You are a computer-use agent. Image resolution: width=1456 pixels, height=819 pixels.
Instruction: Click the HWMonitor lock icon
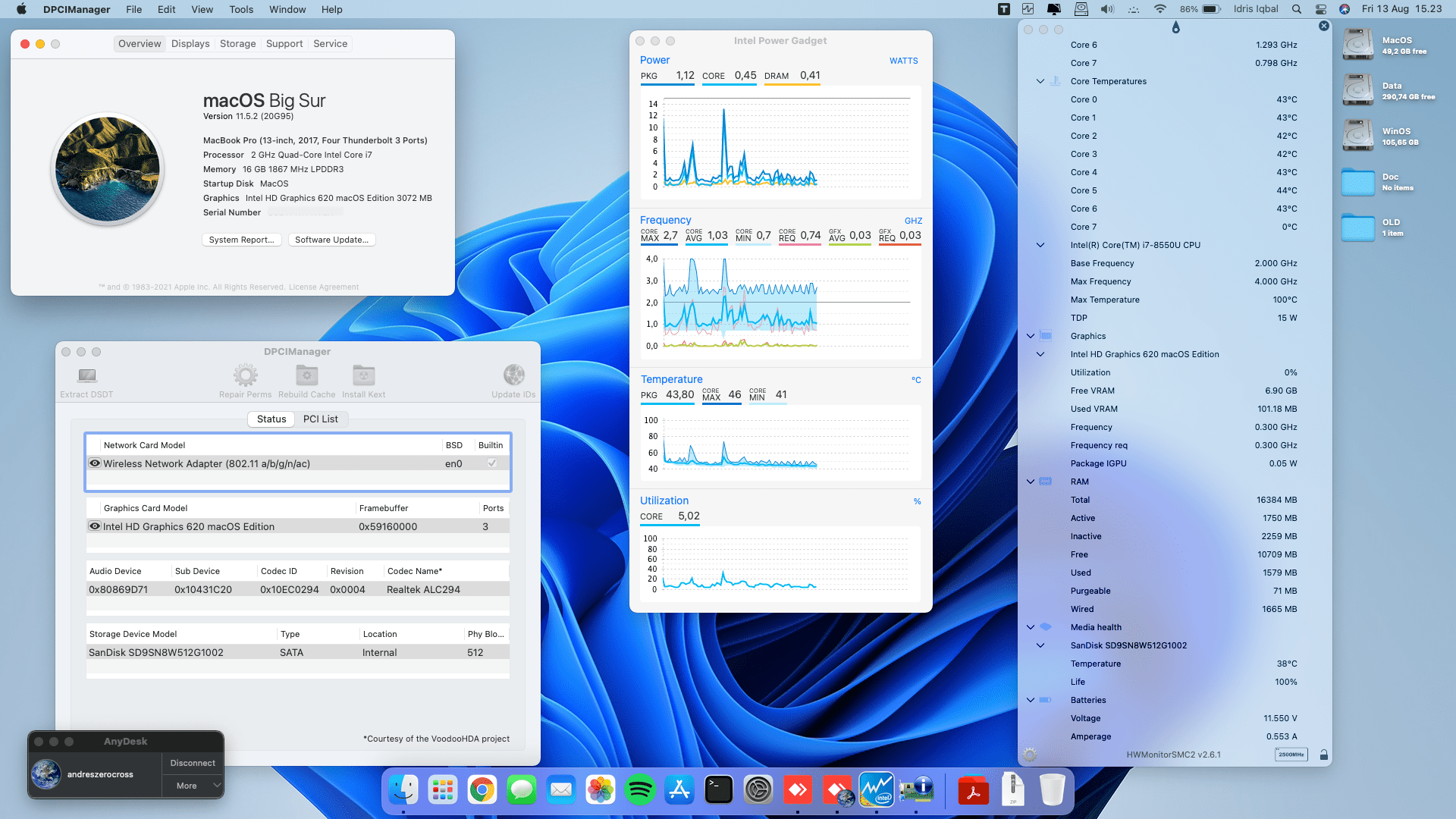(x=1323, y=755)
